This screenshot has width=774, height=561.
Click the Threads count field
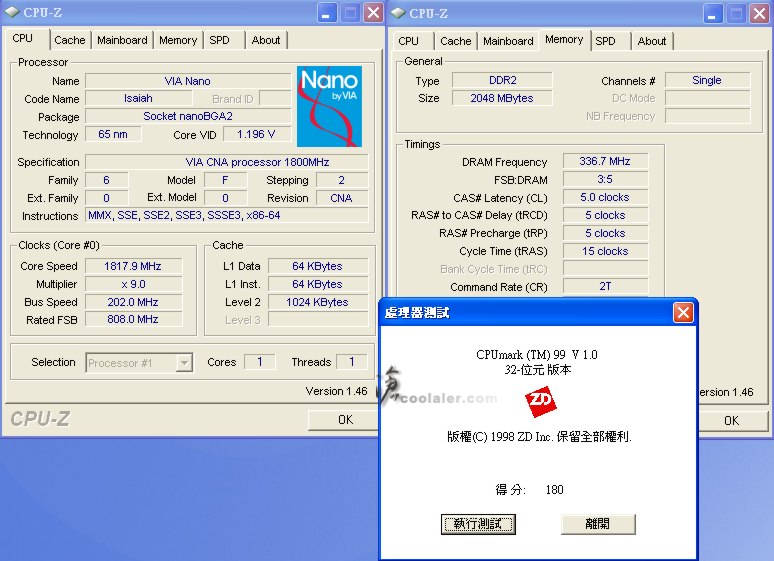(x=352, y=362)
